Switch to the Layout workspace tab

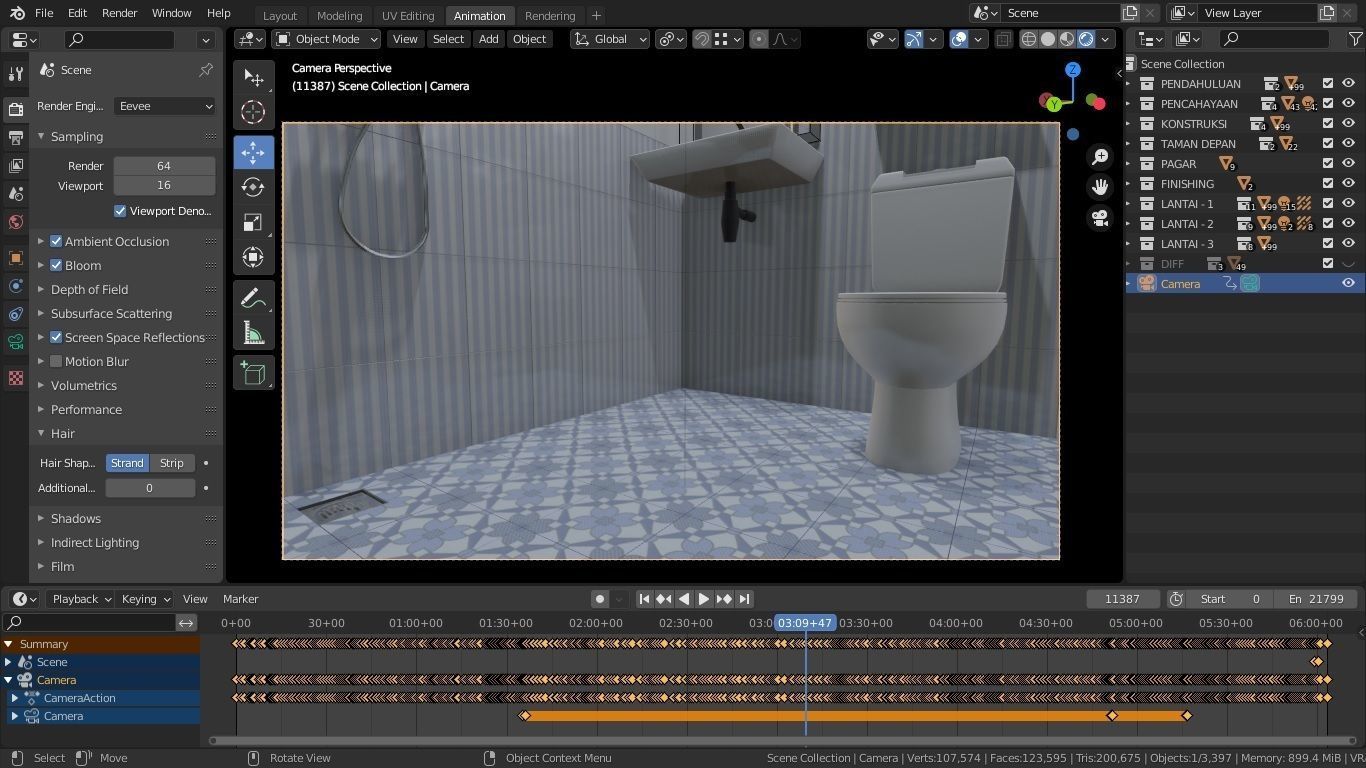(x=280, y=15)
